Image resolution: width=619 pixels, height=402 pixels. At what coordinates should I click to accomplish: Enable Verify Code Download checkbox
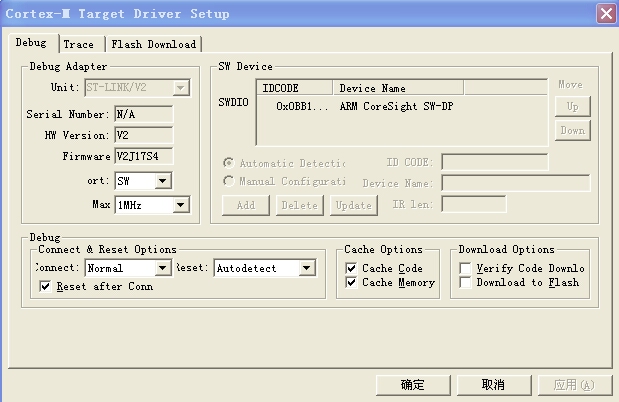point(465,268)
